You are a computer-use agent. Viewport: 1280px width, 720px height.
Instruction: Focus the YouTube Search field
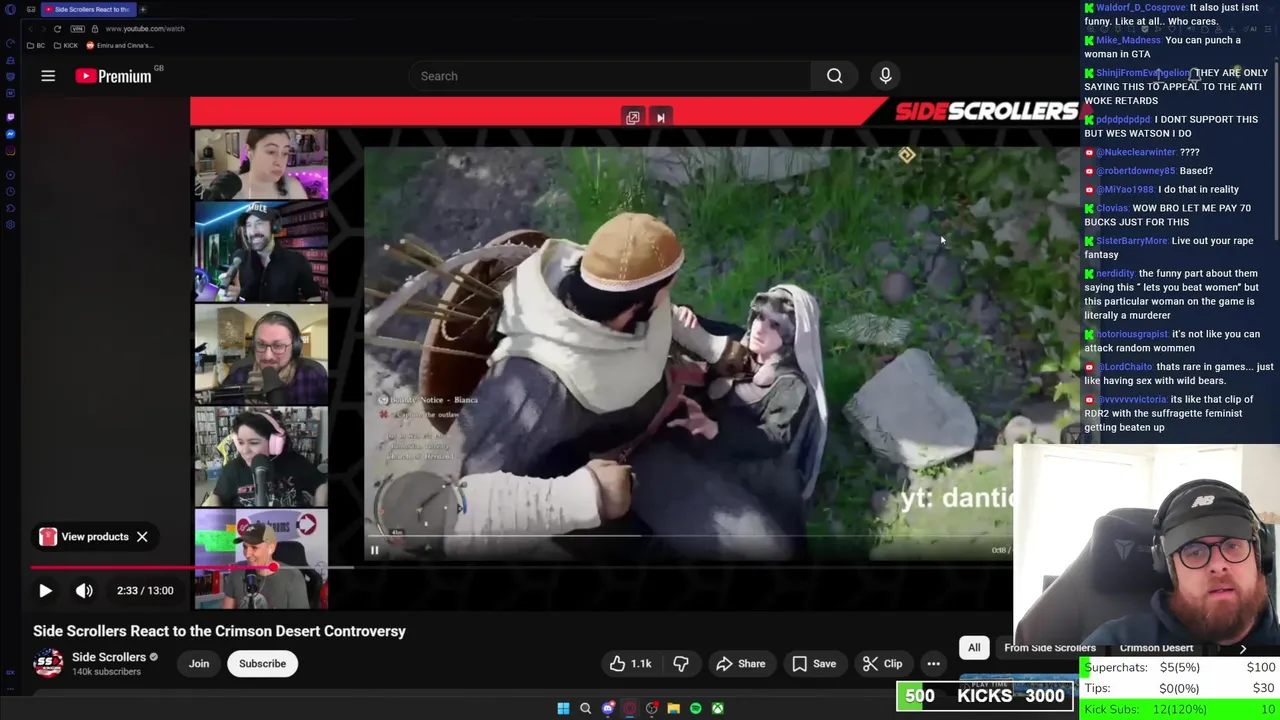(610, 76)
